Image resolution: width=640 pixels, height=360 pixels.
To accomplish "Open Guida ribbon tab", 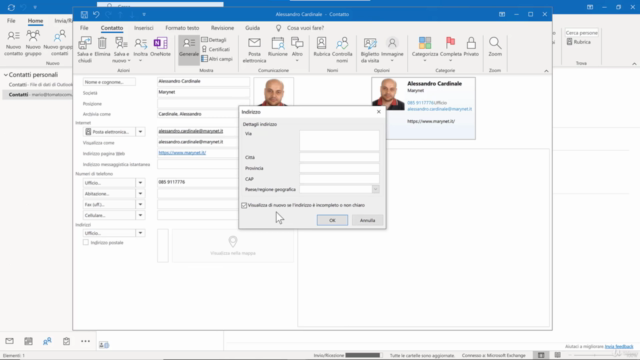I will point(252,28).
